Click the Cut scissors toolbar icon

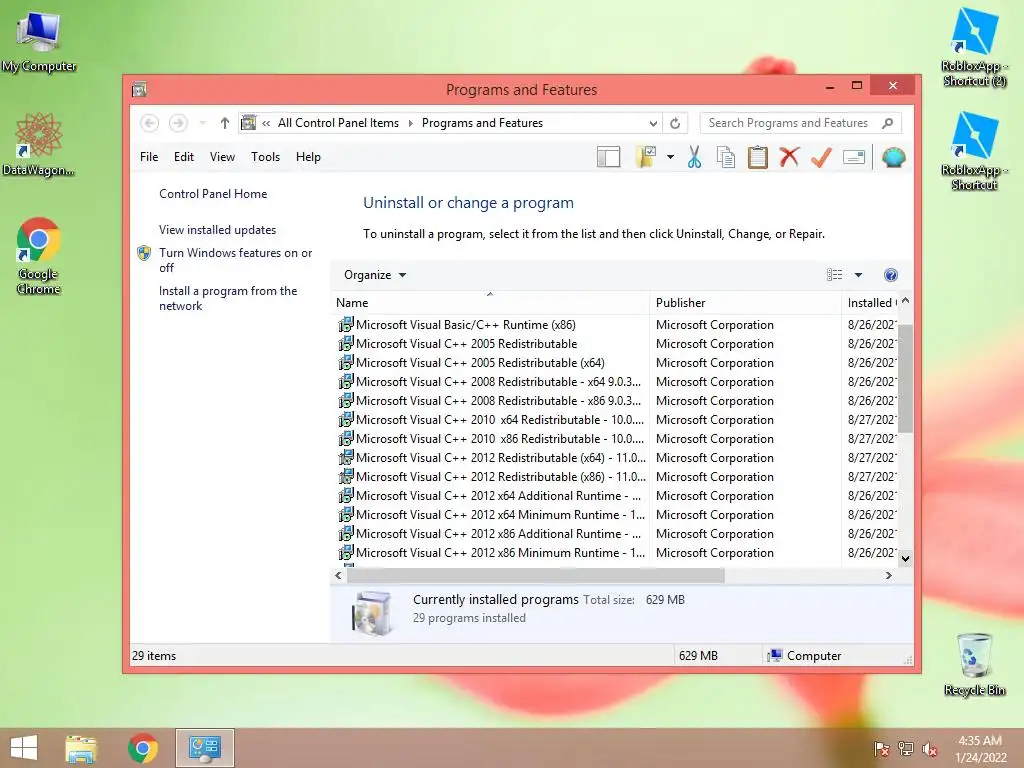694,157
